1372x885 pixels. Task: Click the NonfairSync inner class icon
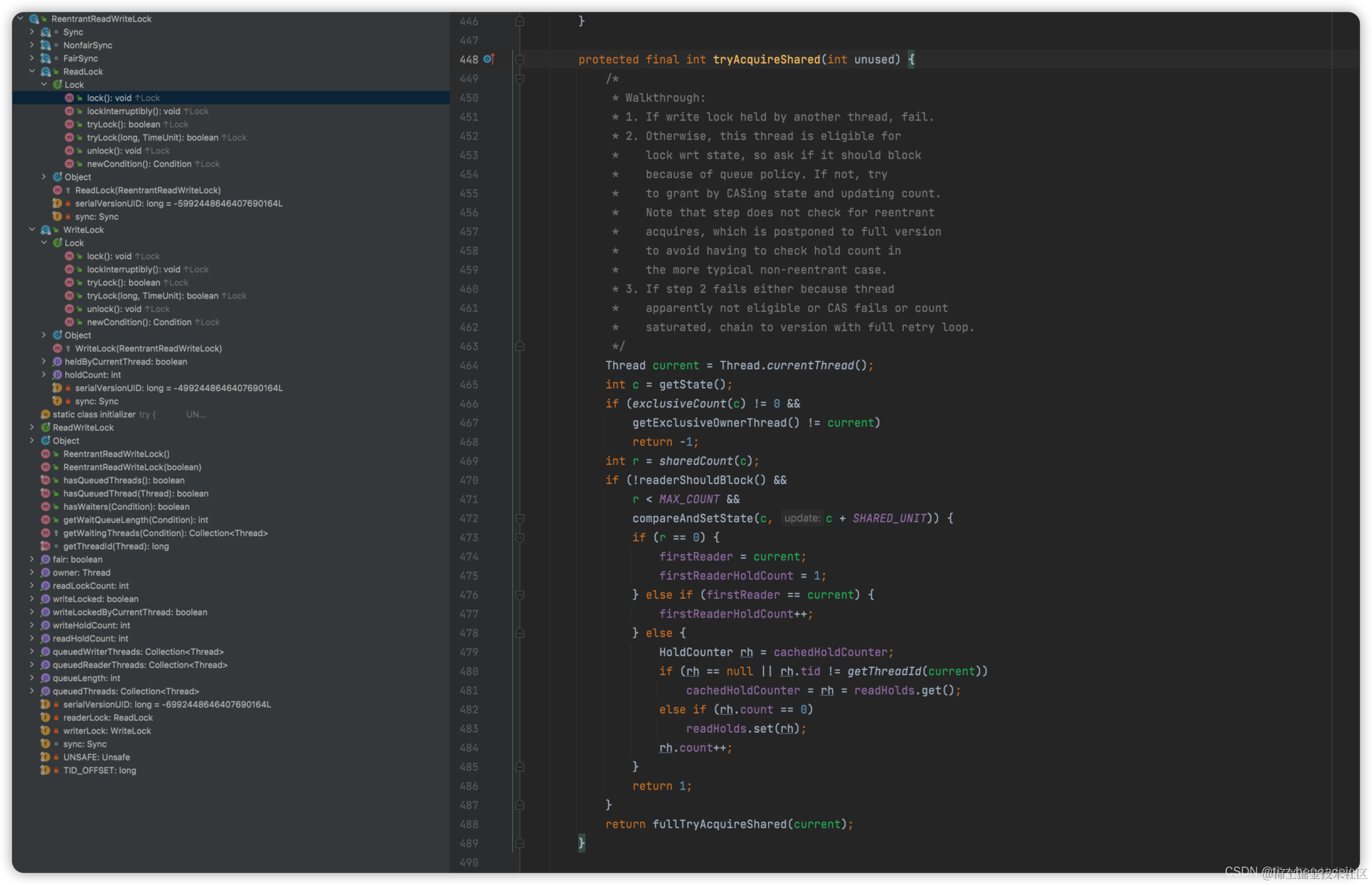[45, 46]
